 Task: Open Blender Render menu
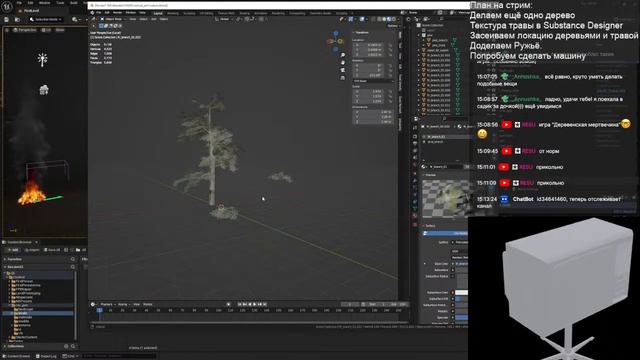pyautogui.click(x=118, y=13)
